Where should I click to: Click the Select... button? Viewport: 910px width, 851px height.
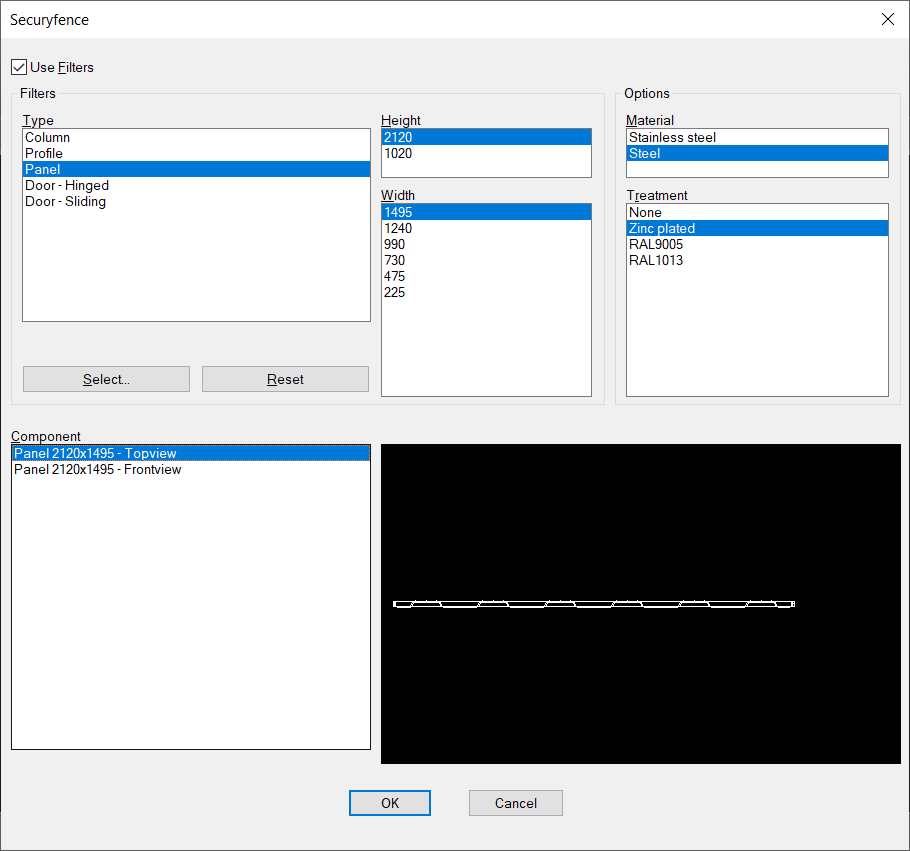pos(106,379)
